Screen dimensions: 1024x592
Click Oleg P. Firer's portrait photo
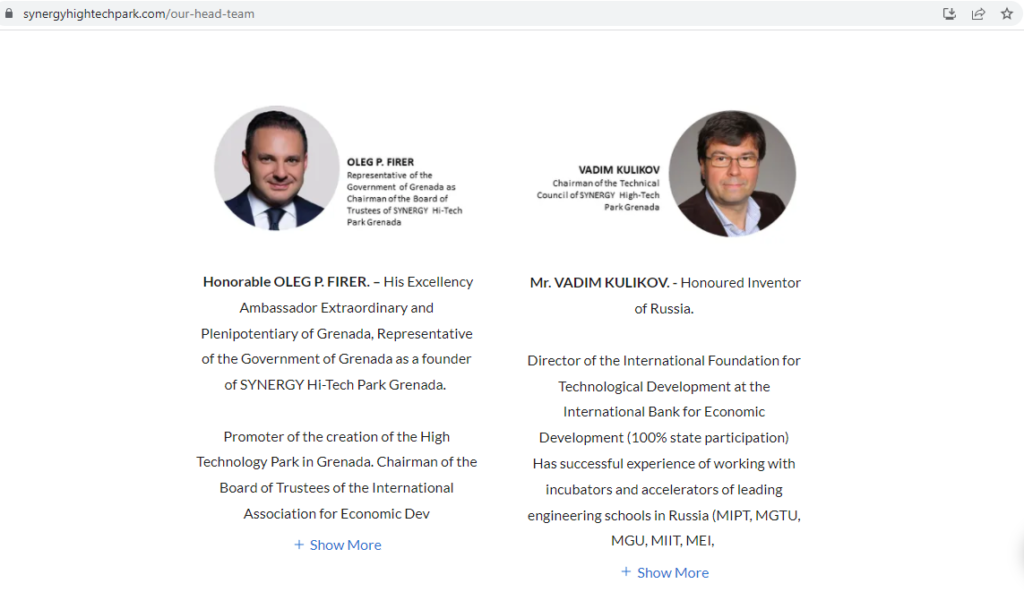(x=276, y=169)
